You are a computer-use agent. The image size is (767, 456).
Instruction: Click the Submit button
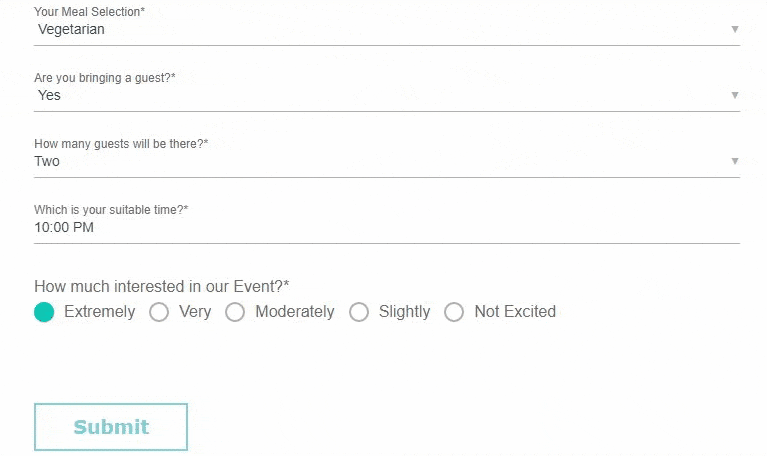pos(111,427)
